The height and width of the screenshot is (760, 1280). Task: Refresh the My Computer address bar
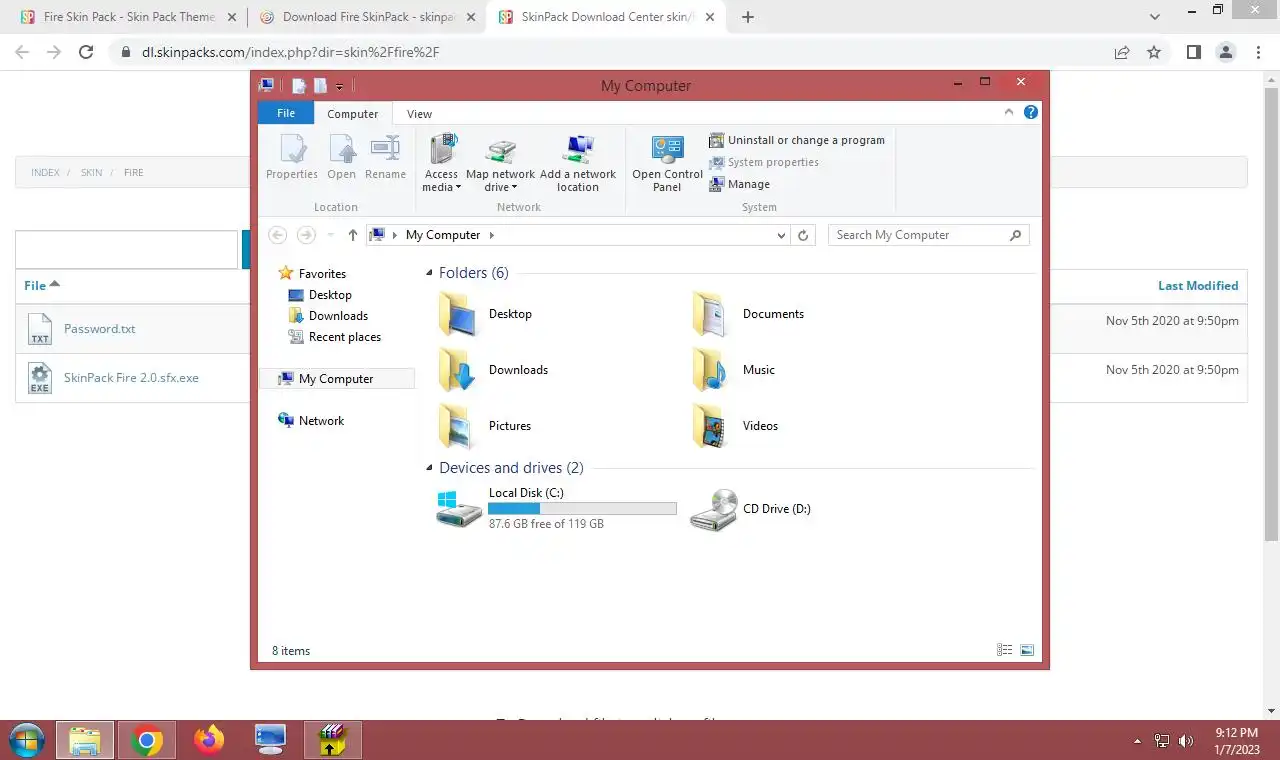click(803, 235)
